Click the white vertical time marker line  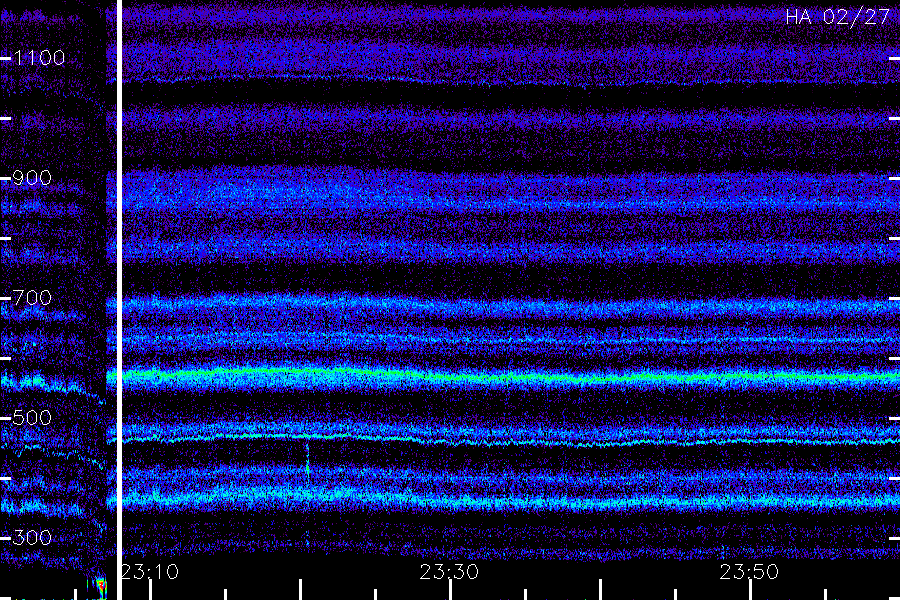click(x=119, y=300)
